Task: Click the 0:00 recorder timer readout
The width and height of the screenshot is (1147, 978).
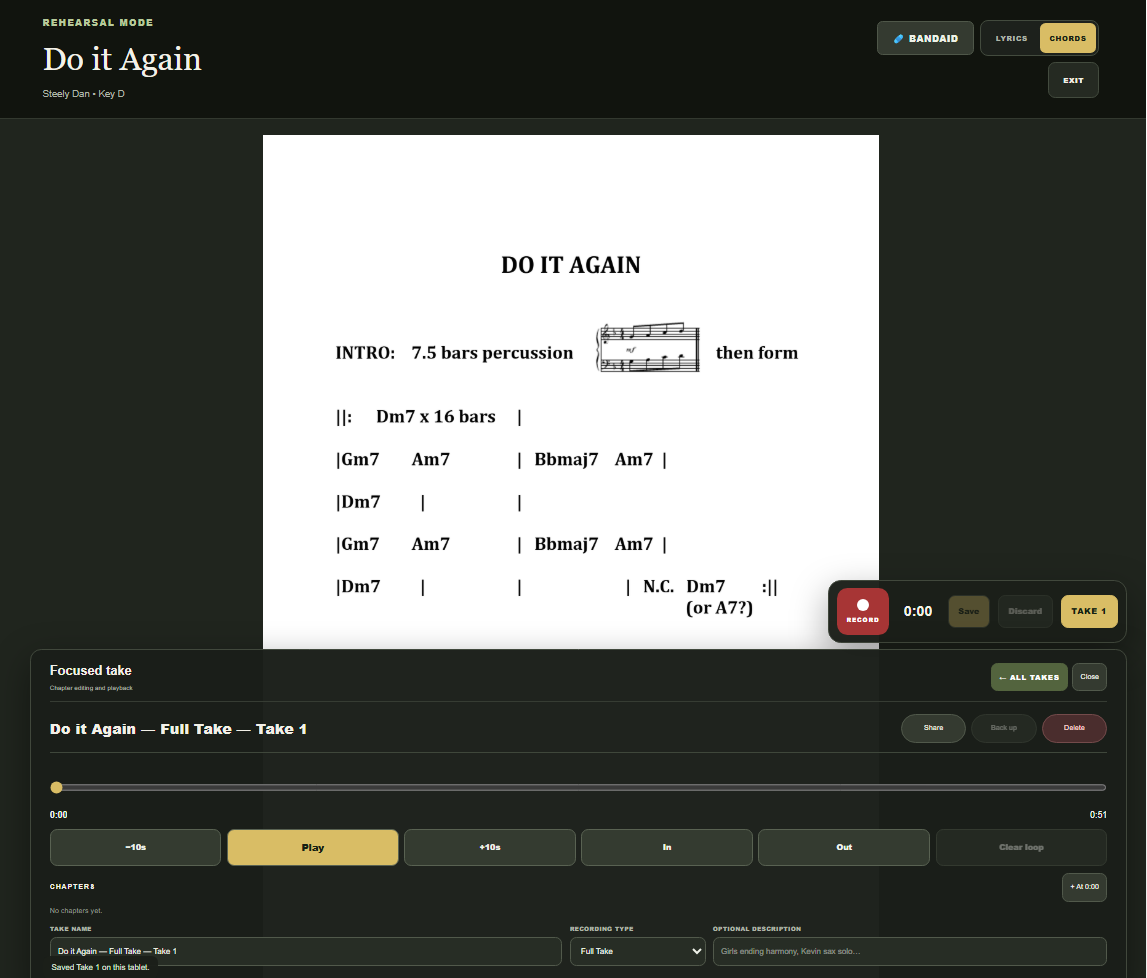Action: [918, 612]
